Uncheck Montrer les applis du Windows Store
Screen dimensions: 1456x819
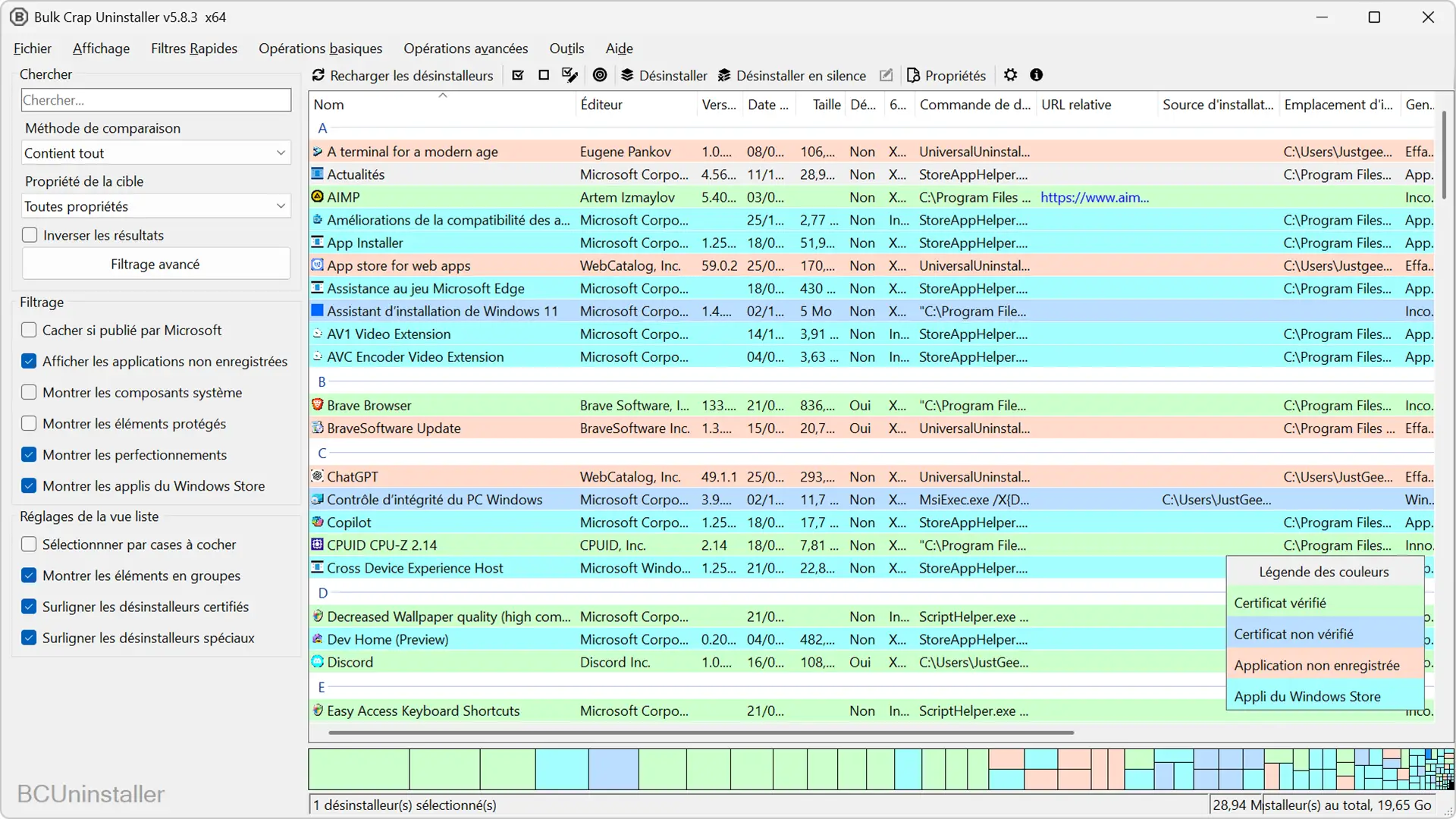pos(29,485)
